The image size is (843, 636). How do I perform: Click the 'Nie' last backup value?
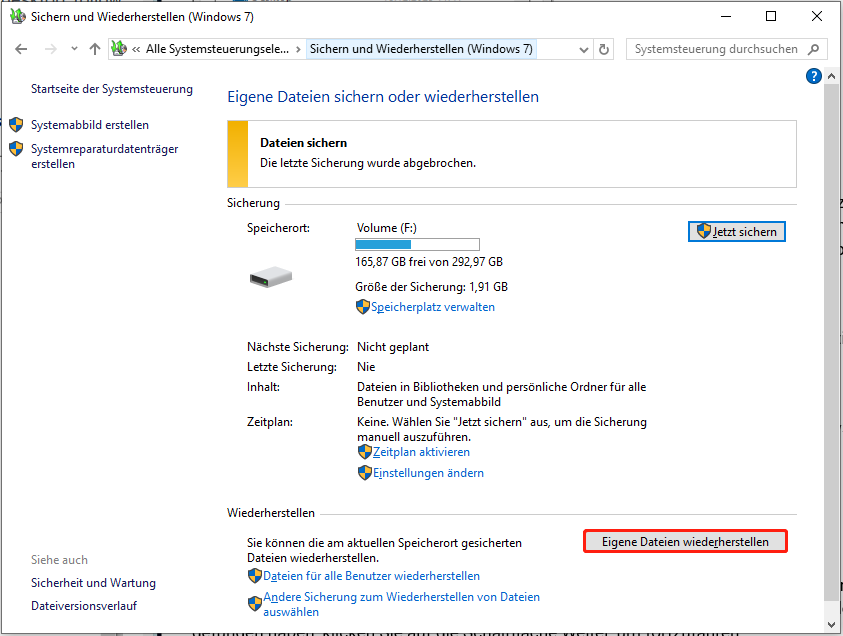point(366,367)
